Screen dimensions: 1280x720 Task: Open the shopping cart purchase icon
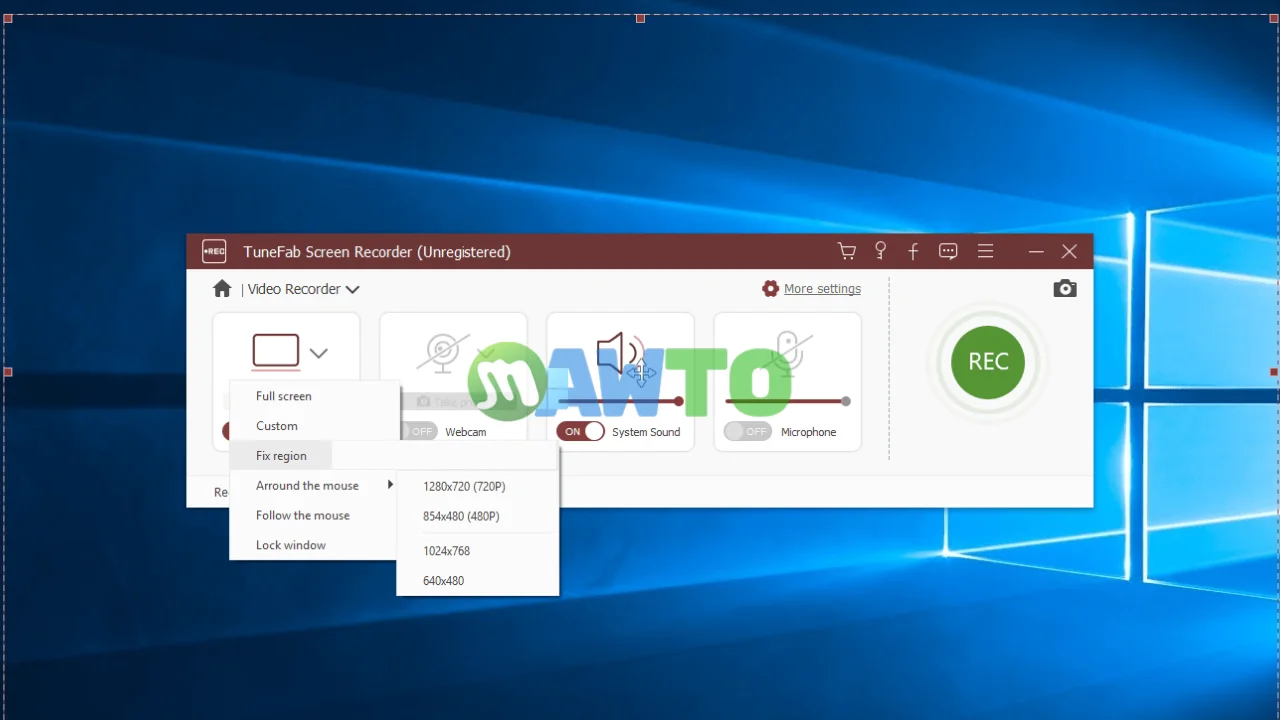pos(847,252)
